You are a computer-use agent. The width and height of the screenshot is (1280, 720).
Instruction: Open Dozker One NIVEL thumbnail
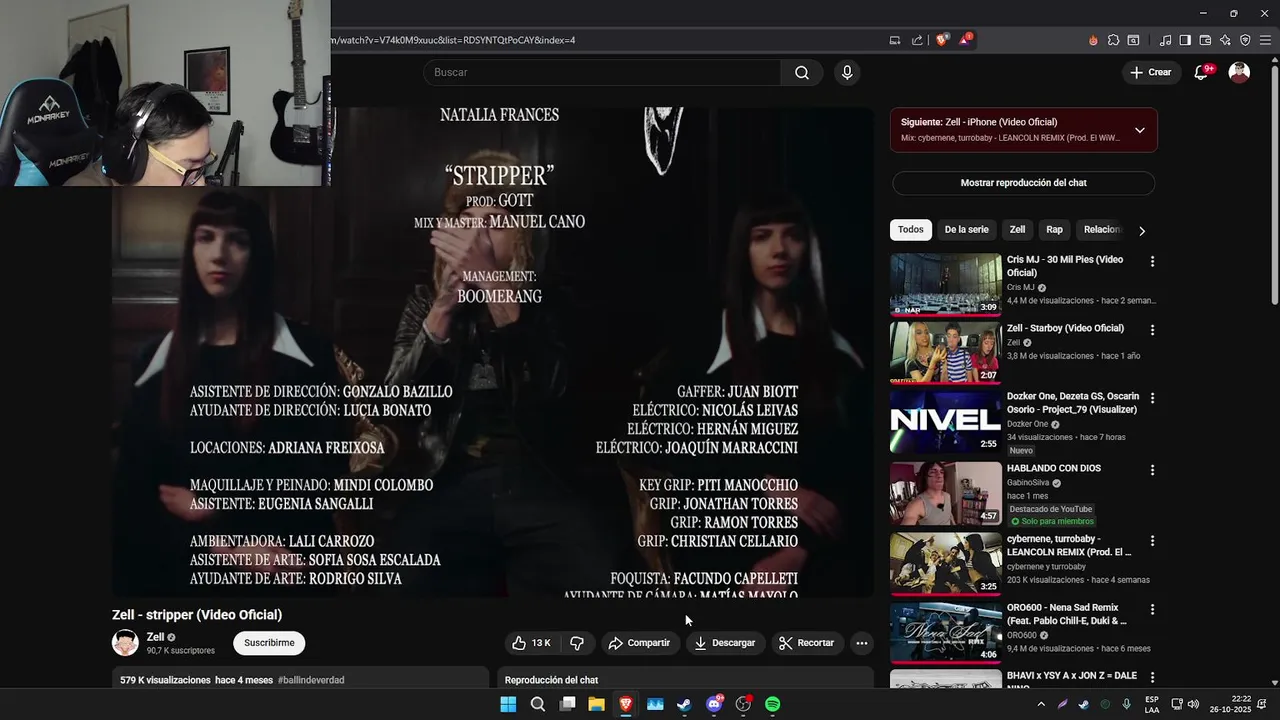(x=945, y=422)
